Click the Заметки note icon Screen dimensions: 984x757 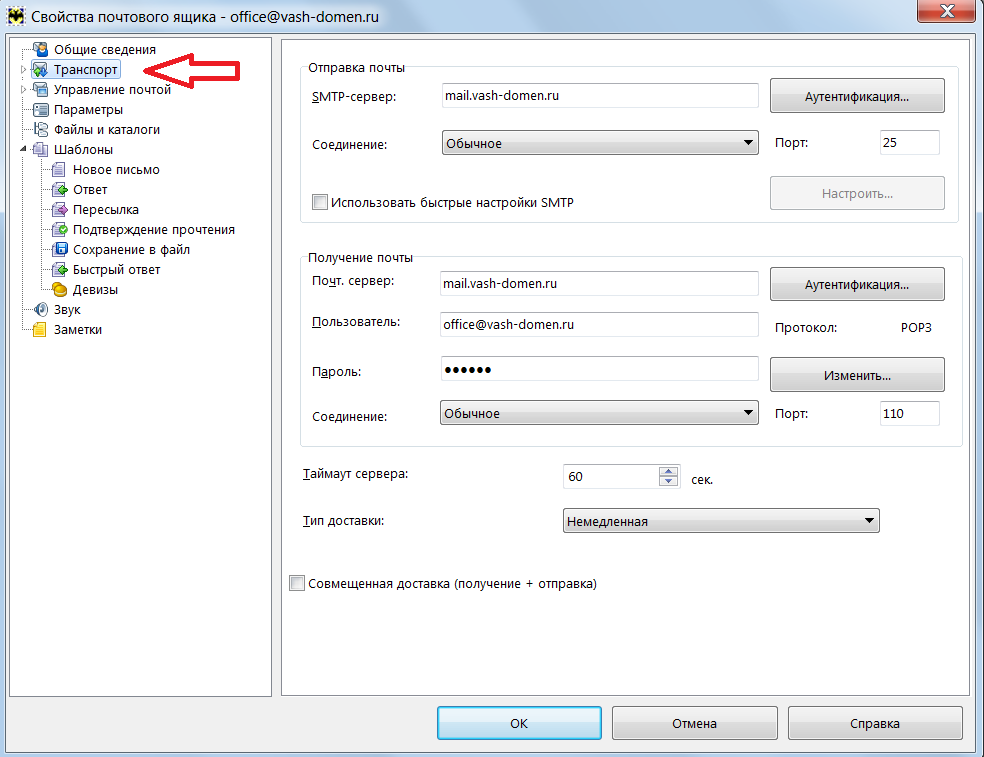pyautogui.click(x=41, y=329)
